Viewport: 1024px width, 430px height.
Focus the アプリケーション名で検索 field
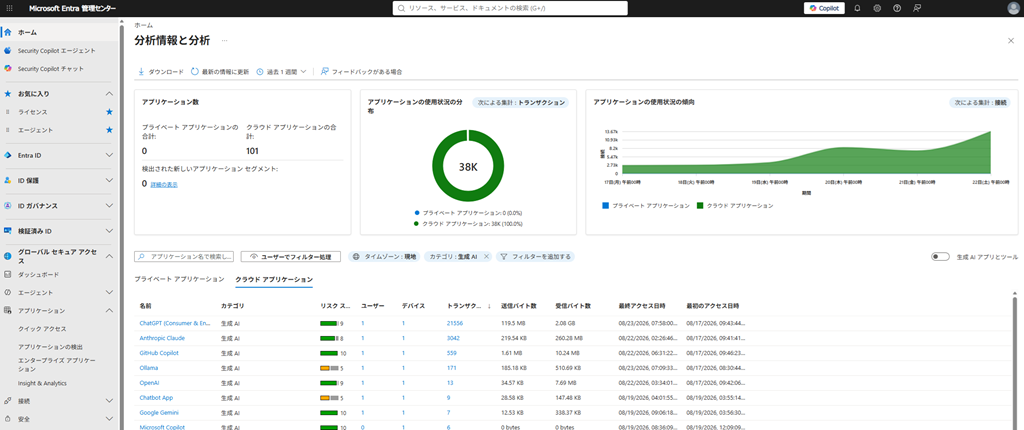184,257
